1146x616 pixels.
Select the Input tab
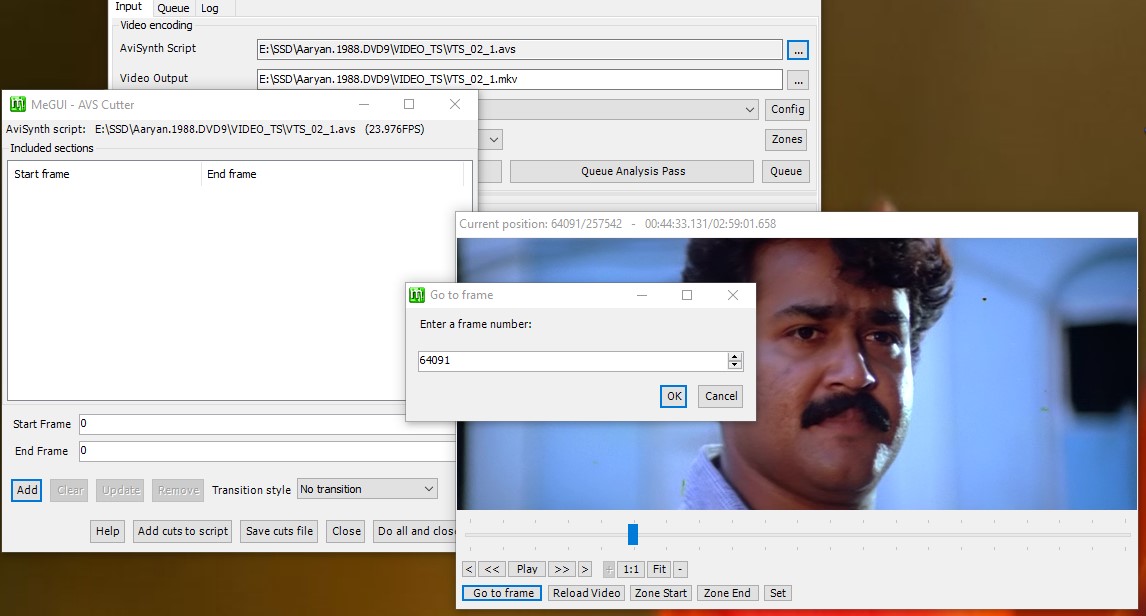(x=129, y=7)
